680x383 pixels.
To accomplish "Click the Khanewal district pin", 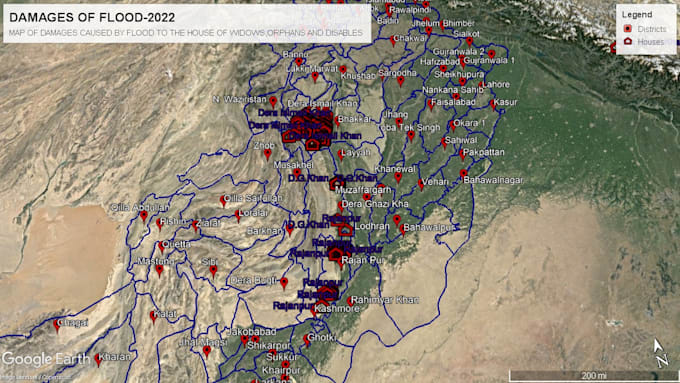I will [x=398, y=177].
